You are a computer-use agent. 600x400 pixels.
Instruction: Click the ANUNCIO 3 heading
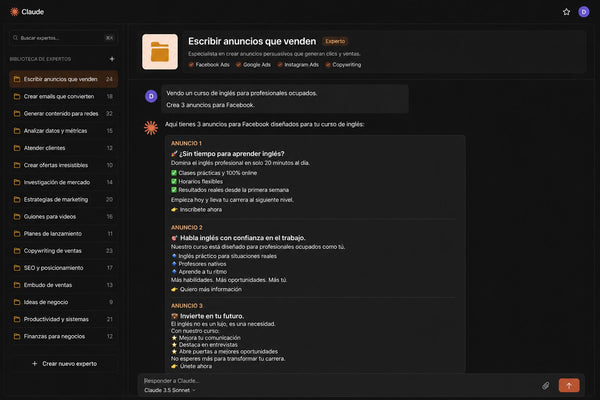(x=187, y=306)
